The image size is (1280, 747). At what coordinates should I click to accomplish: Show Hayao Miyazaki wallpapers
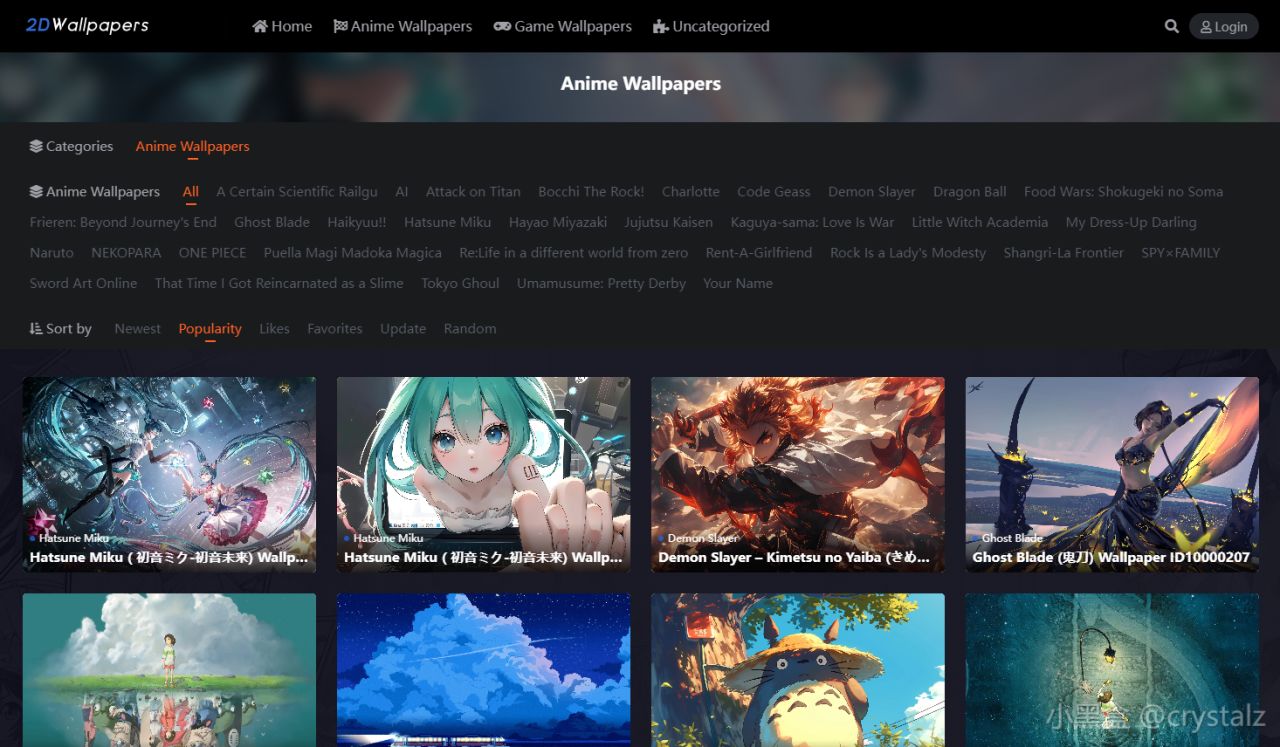click(558, 222)
